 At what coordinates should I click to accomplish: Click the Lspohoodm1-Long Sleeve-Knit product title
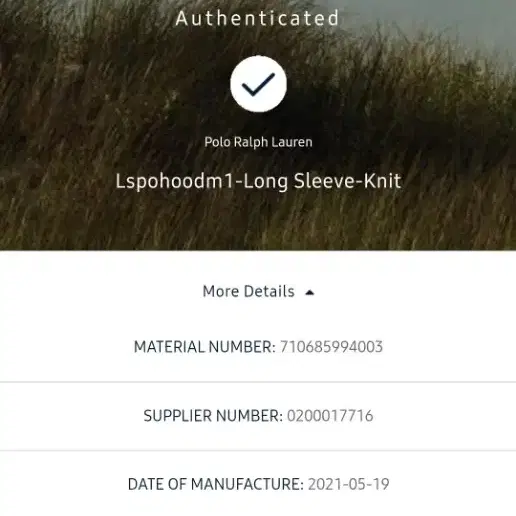pyautogui.click(x=258, y=182)
